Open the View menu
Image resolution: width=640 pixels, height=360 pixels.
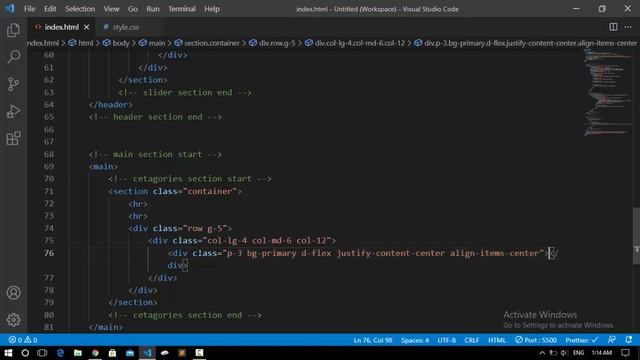[x=111, y=9]
